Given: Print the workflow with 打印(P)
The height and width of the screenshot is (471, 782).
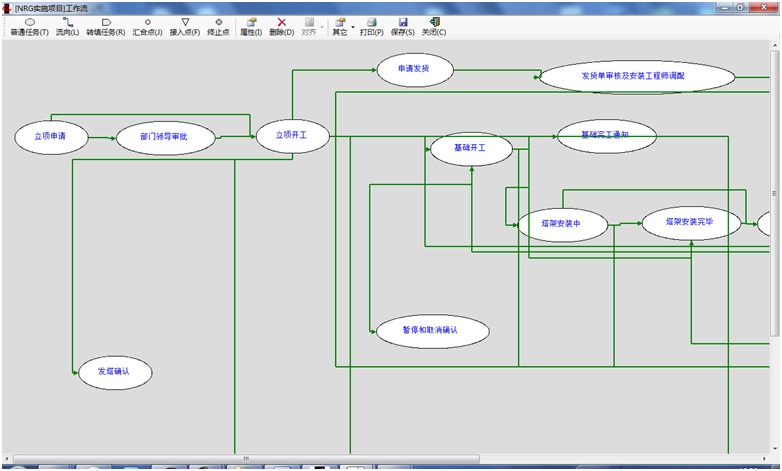Looking at the screenshot, I should coord(371,27).
